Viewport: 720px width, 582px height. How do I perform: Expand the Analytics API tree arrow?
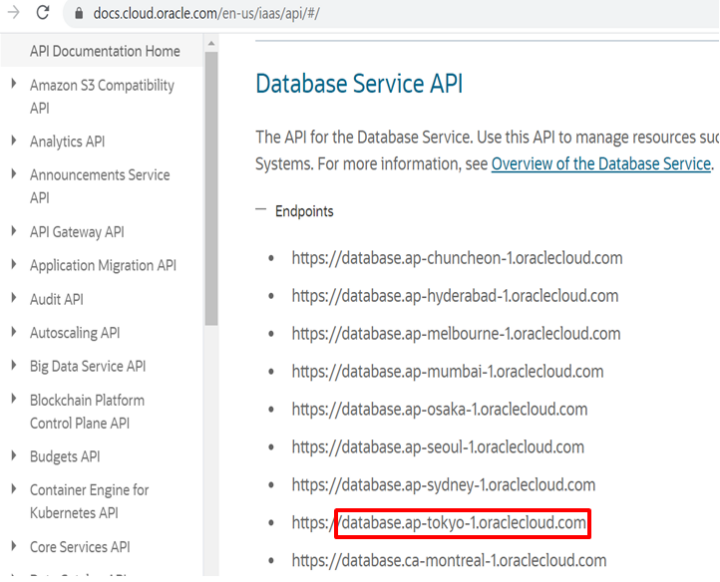pos(13,141)
